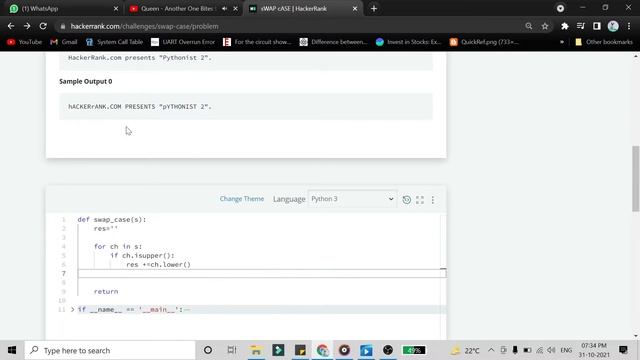Open the Other bookmarks folder
Screen dimensions: 640x360
604,42
